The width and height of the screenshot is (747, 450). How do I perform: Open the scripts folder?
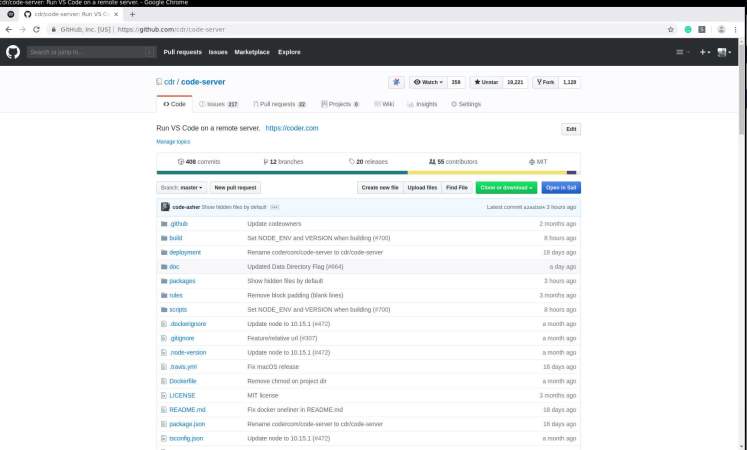coord(178,310)
